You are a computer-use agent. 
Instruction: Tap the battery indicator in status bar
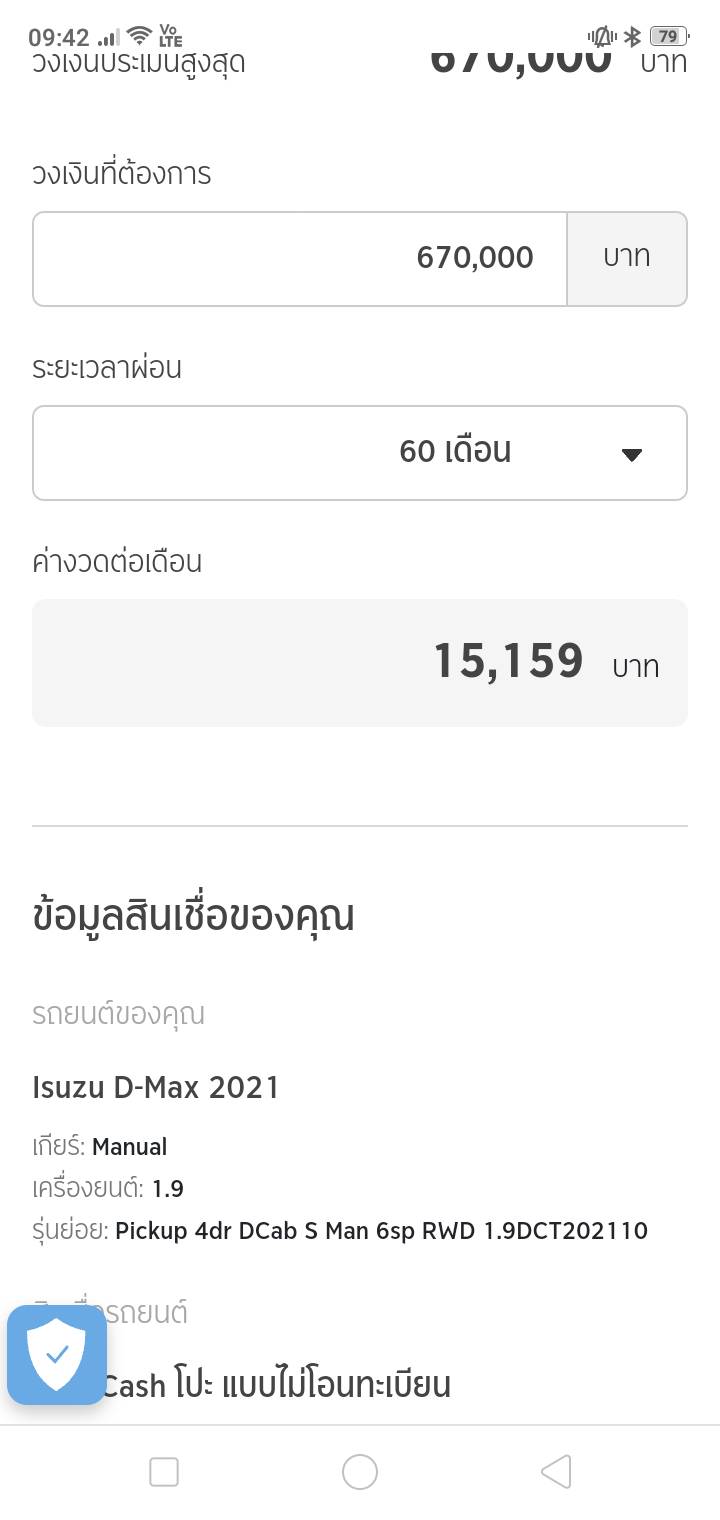(667, 37)
